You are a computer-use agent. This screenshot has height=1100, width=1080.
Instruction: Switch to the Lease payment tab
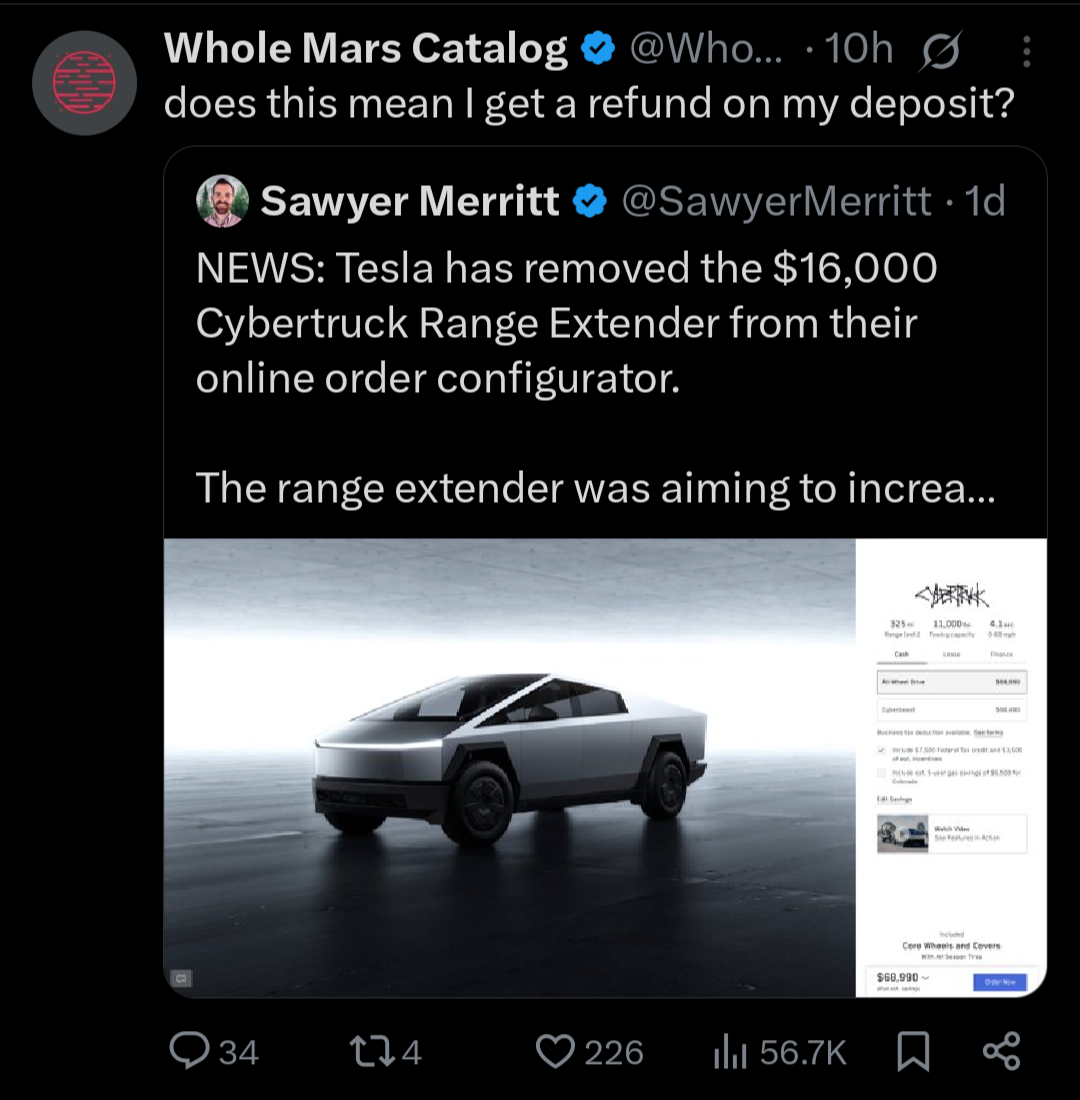952,654
